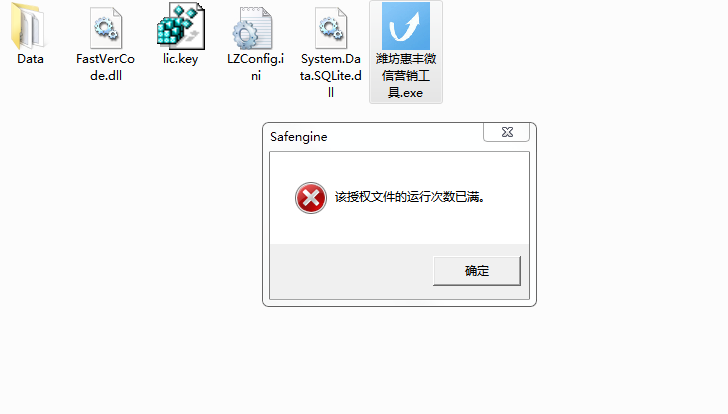Select the System.Data.SQLite.dll file icon
This screenshot has width=728, height=414.
tap(331, 27)
